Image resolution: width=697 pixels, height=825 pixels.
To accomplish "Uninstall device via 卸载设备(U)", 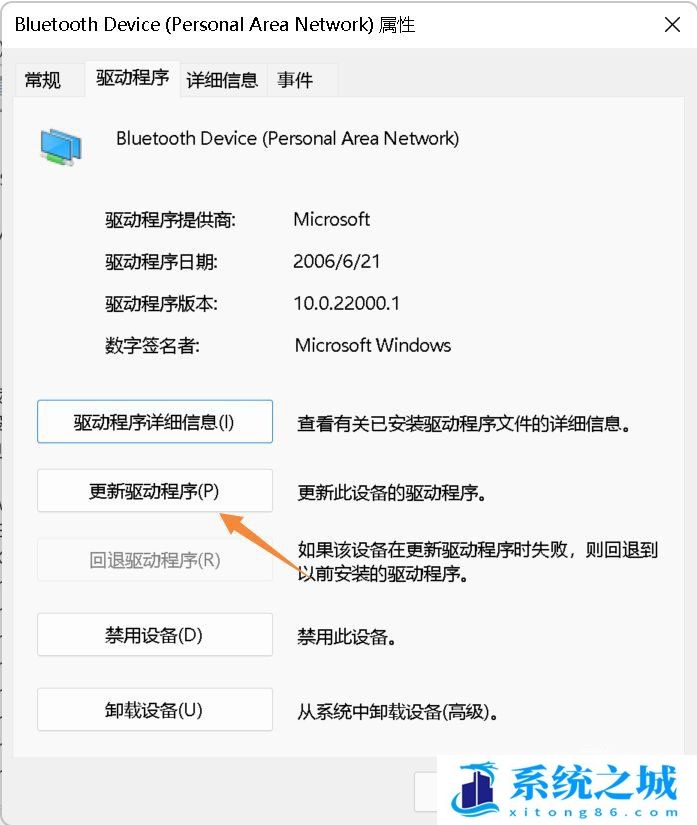I will (x=155, y=709).
